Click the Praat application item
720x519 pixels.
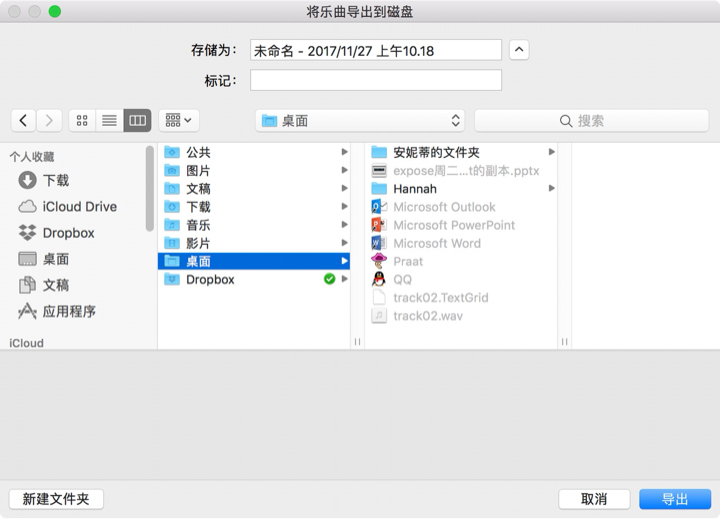(x=461, y=261)
